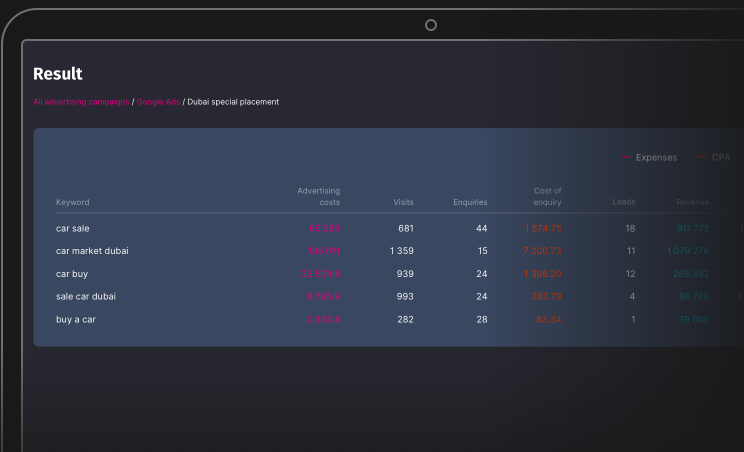Click advertising cost value 108 011
Screen dimensions: 744x452
point(324,251)
